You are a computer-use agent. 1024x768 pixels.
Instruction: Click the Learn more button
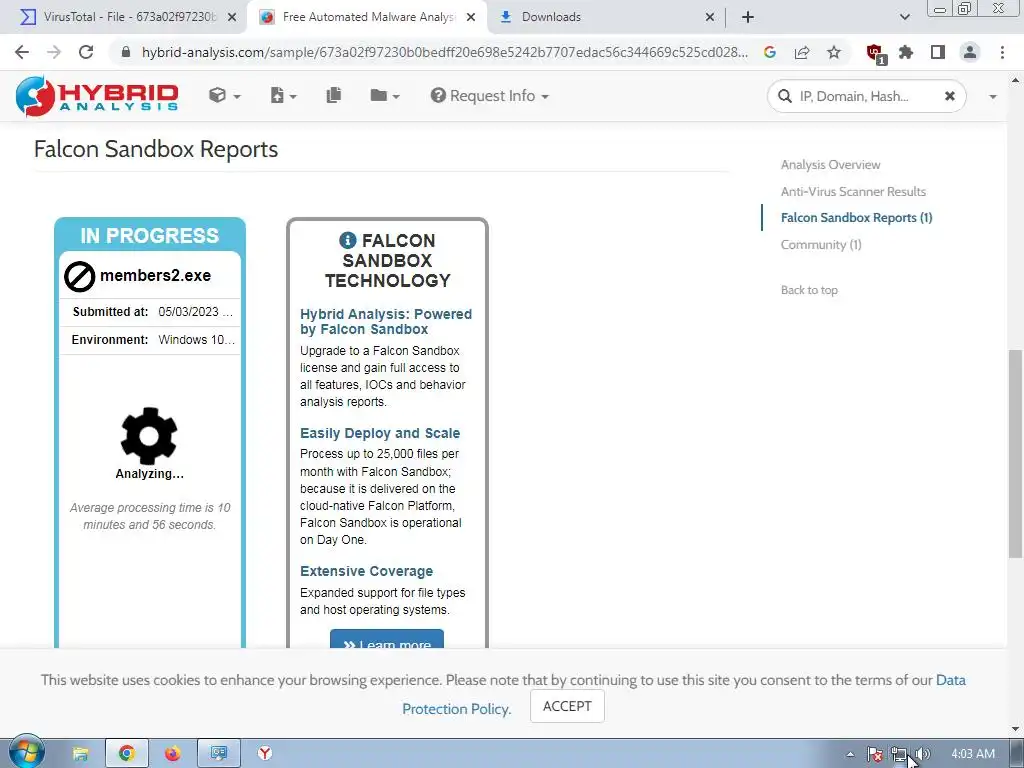pos(387,639)
